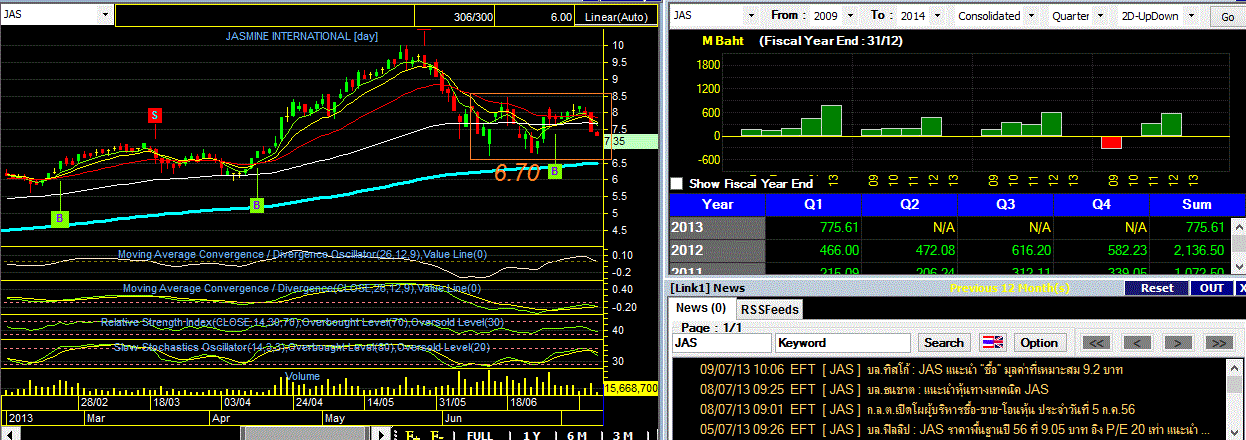1246x440 pixels.
Task: Switch to the RSSFeeds tab
Action: click(770, 309)
